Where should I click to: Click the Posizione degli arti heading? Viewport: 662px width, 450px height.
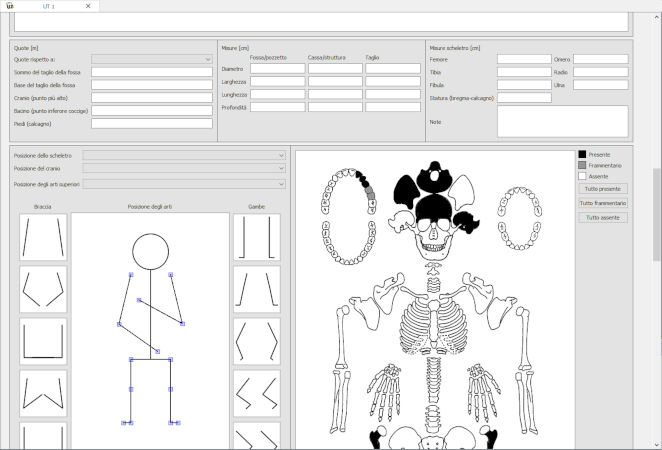tap(150, 207)
